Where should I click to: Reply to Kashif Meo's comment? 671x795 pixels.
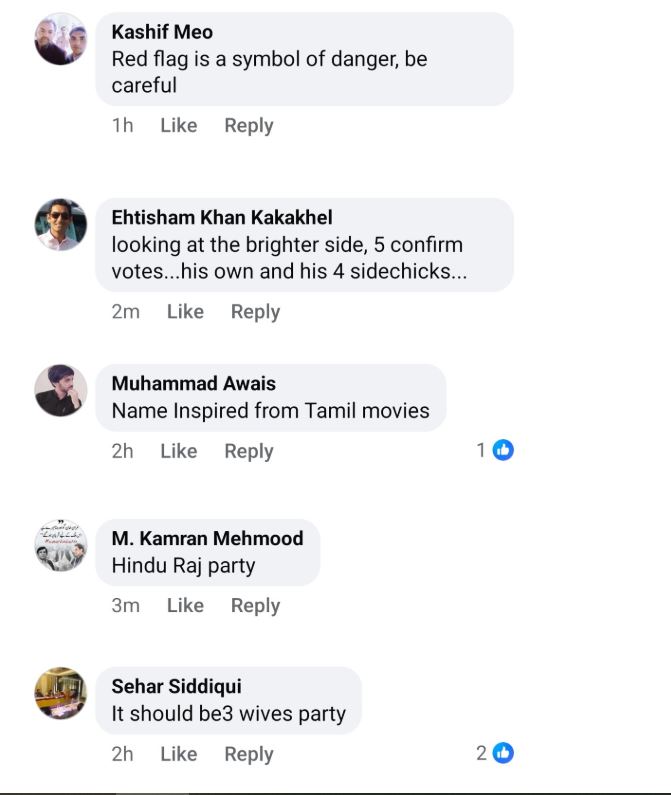249,126
